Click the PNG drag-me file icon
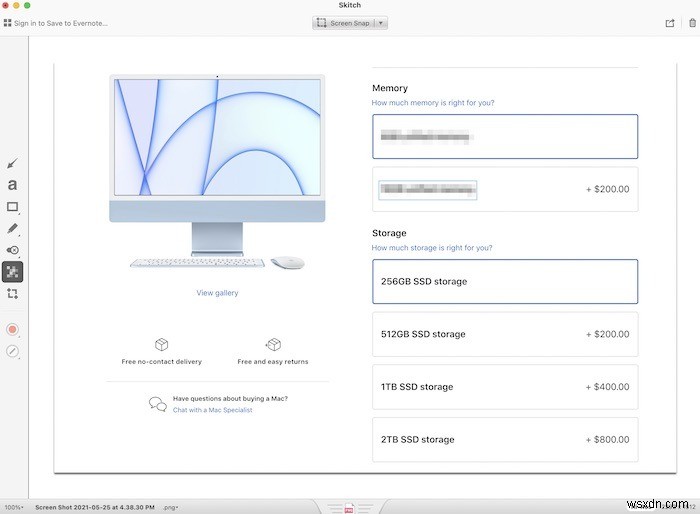The width and height of the screenshot is (700, 514). click(349, 508)
